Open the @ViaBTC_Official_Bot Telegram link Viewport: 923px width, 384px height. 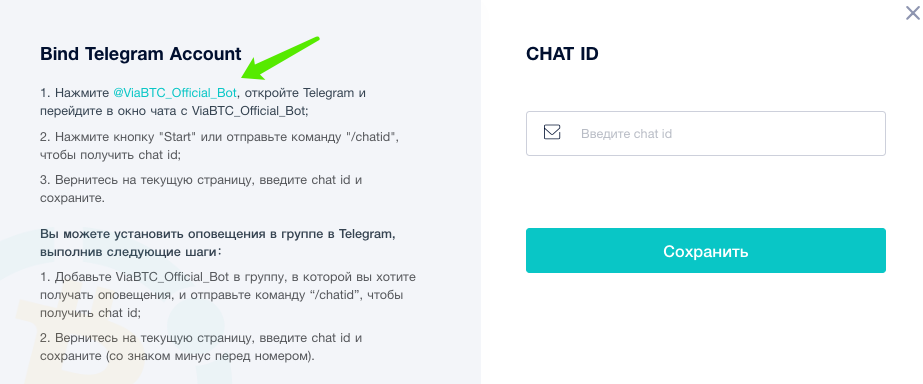coord(175,93)
